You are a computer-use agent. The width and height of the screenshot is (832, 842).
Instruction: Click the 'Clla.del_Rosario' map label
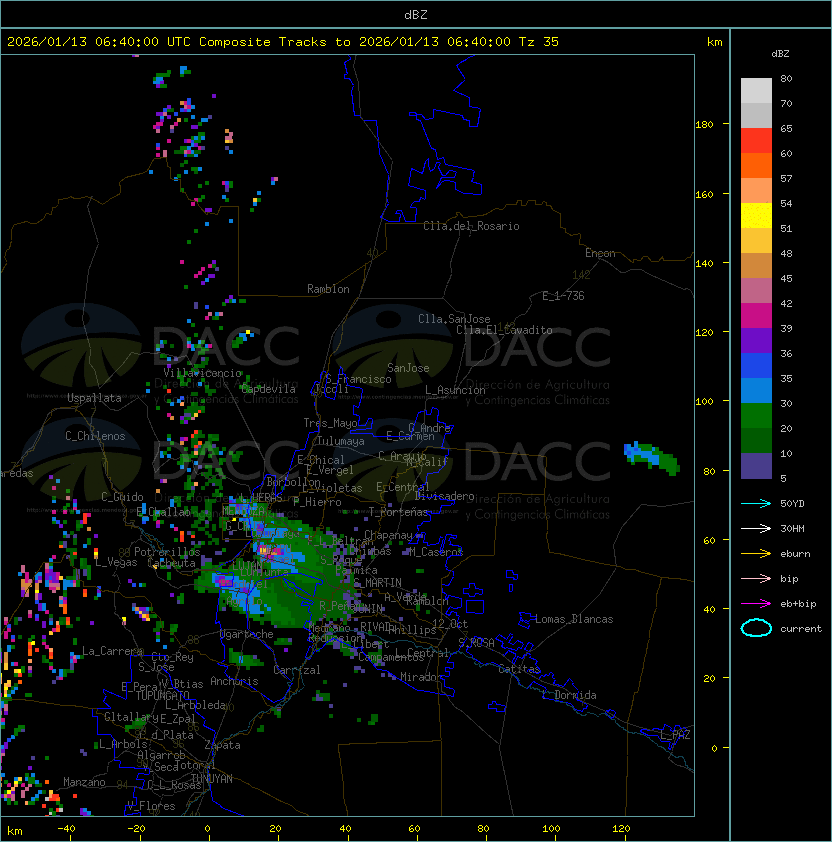click(x=471, y=226)
